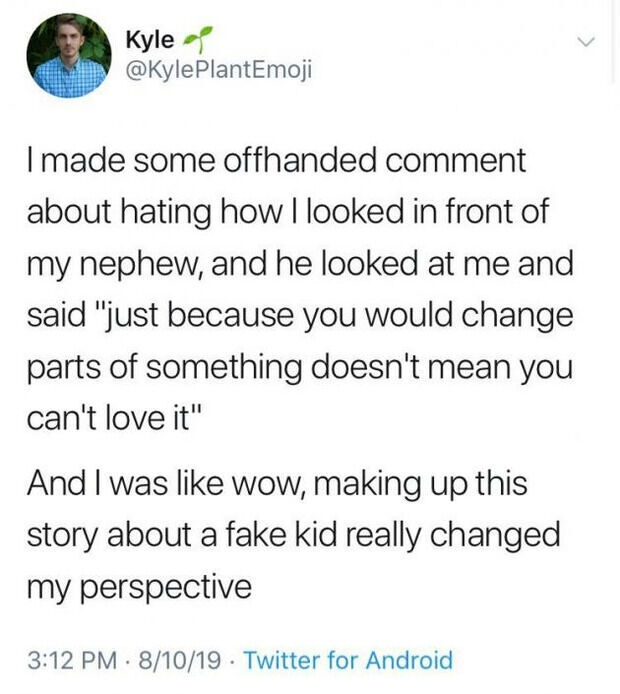620x694 pixels.
Task: Click the scrollbar track on the right edge
Action: click(613, 42)
